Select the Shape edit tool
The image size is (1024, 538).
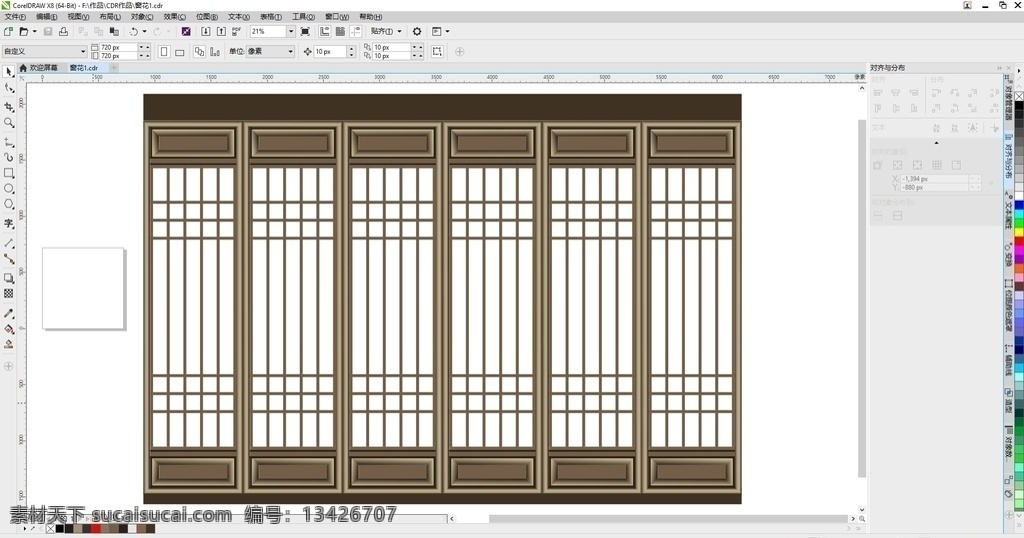(x=8, y=88)
